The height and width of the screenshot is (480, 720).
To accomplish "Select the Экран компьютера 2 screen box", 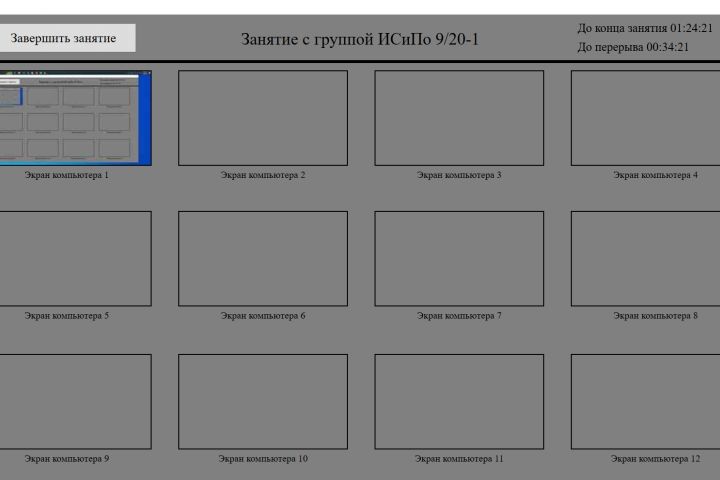I will pos(263,118).
